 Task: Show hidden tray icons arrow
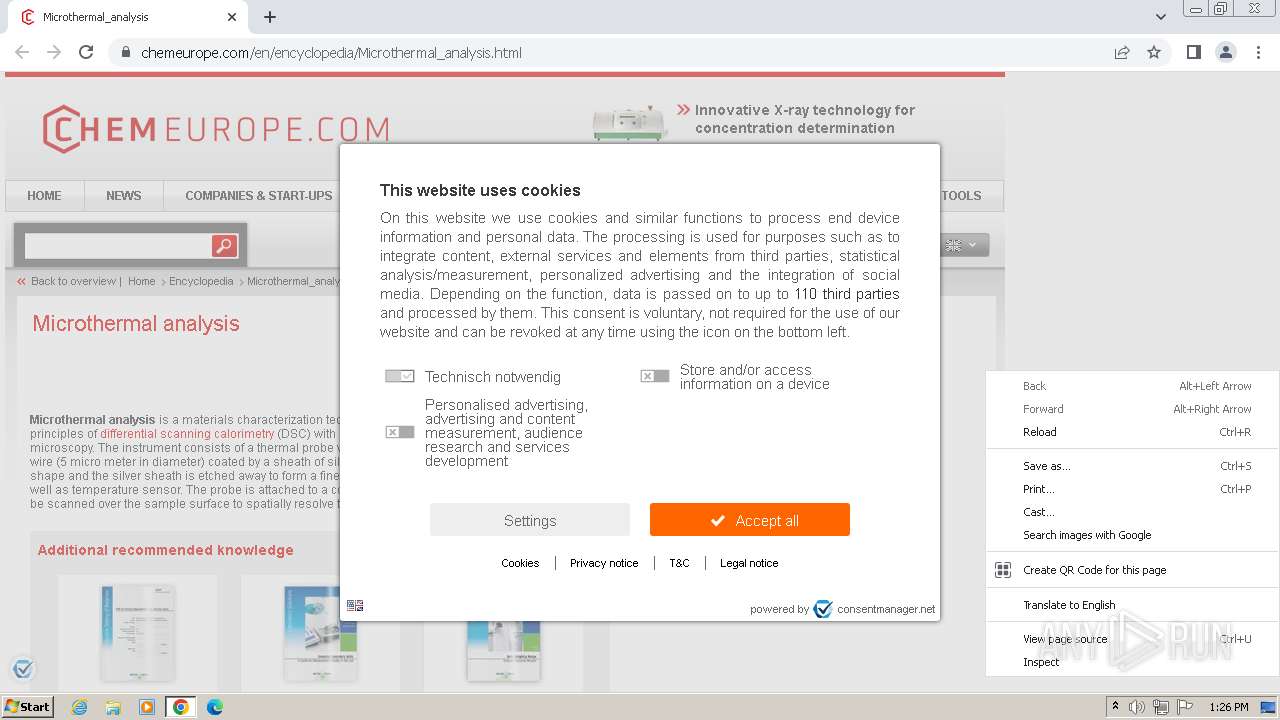point(1115,707)
